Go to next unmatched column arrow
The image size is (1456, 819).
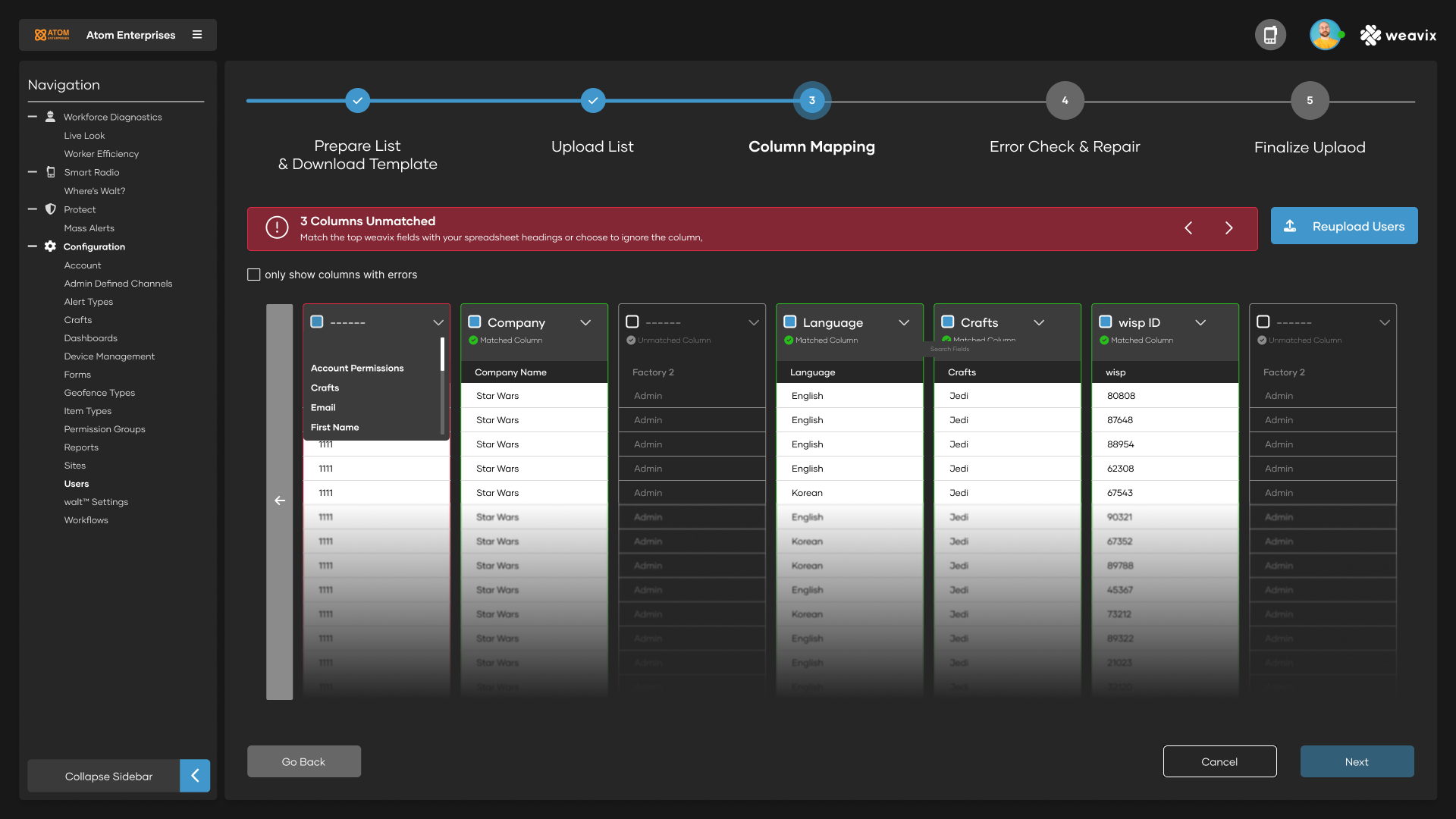click(1229, 228)
